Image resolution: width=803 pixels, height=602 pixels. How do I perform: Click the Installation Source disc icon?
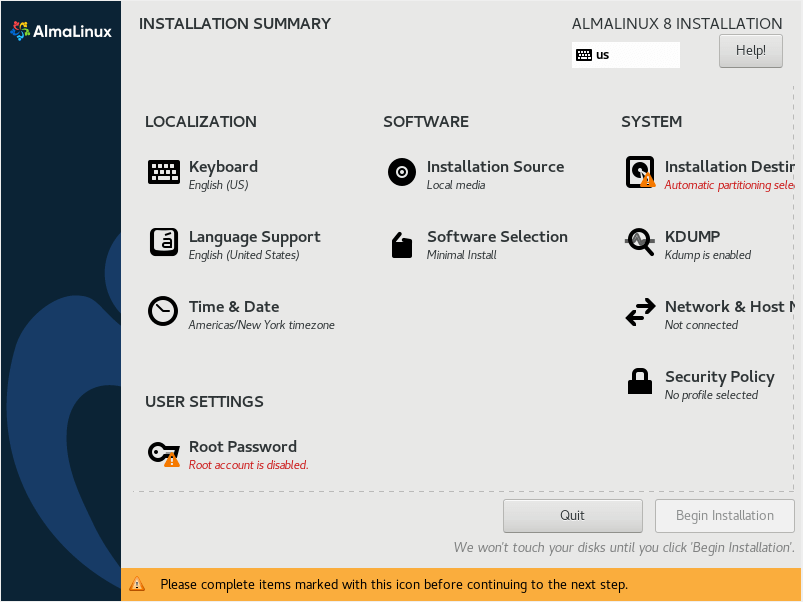click(402, 171)
